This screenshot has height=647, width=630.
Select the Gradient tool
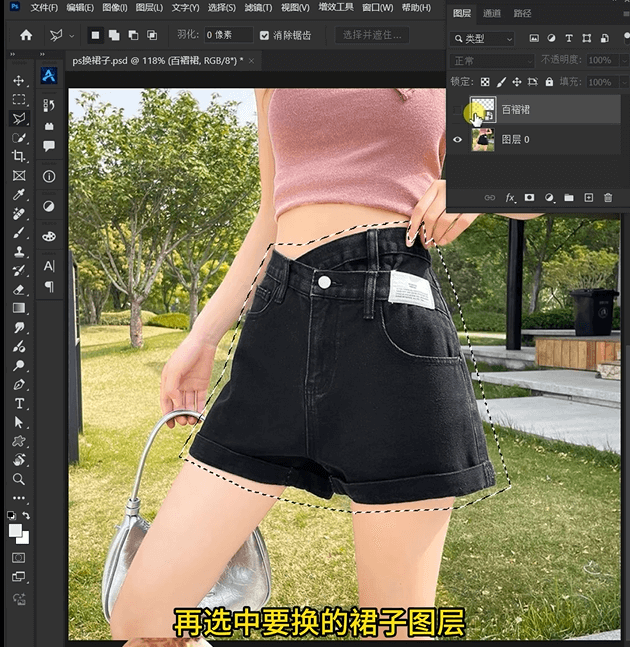(x=19, y=308)
